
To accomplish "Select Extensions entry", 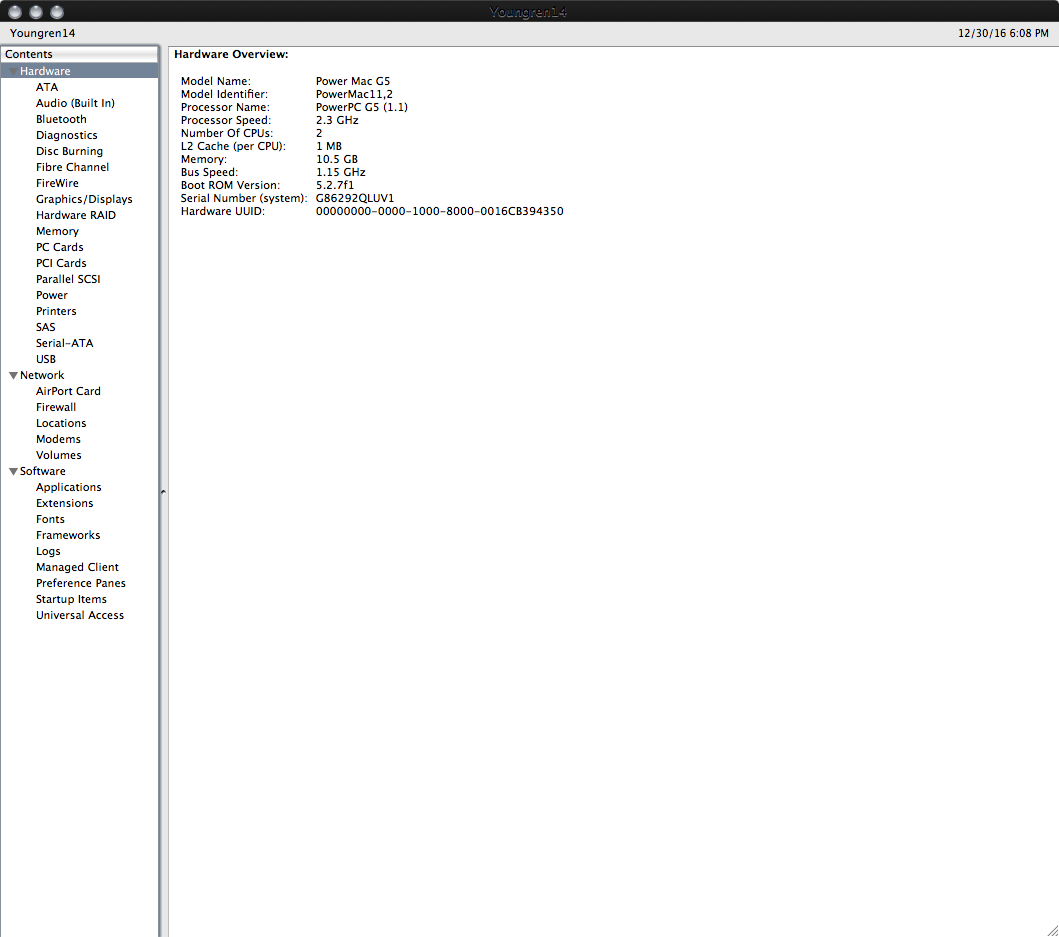I will point(64,503).
